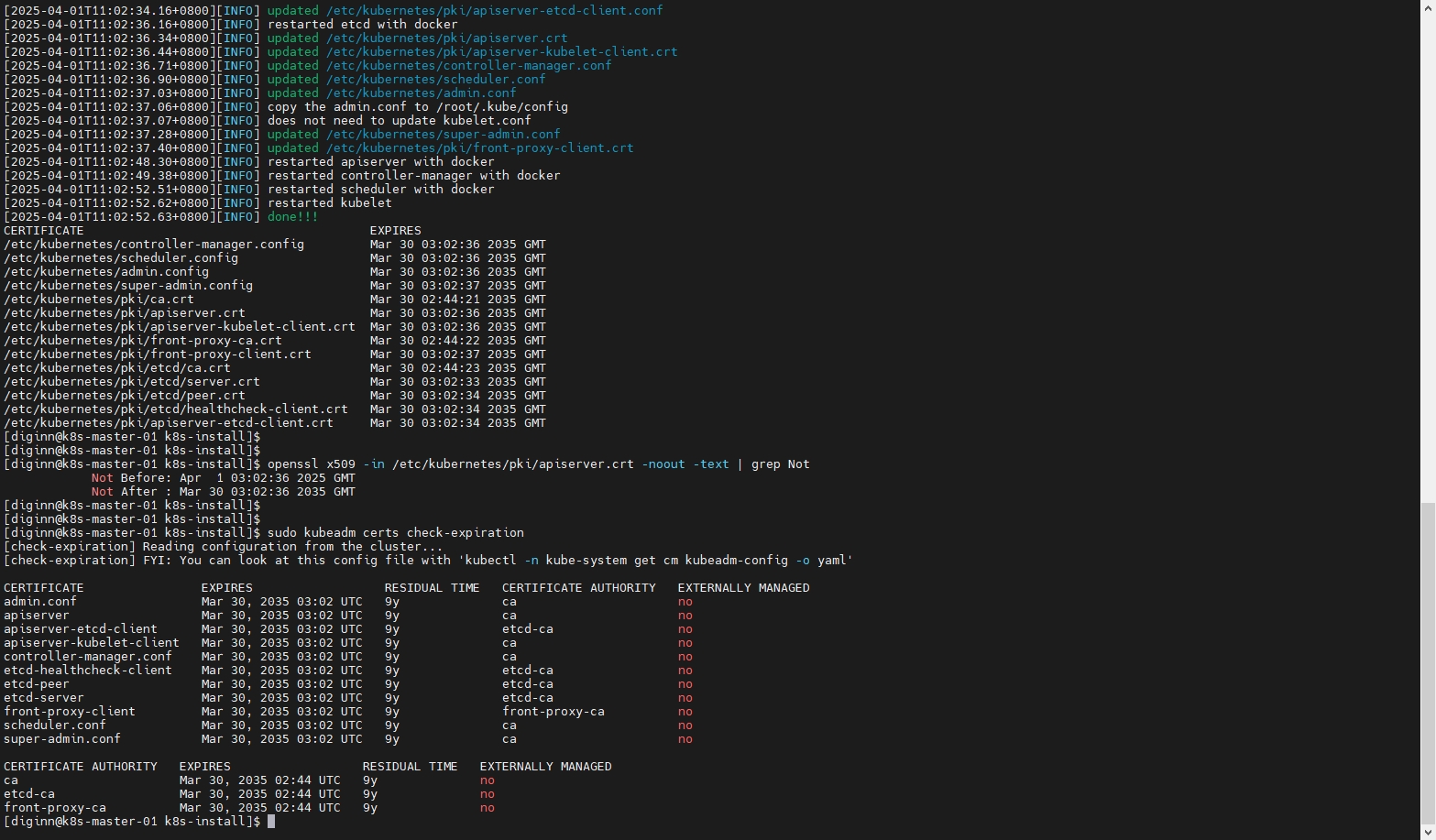1436x840 pixels.
Task: Click the 'RESIDUAL TIME' header in the certificate authority table
Action: (410, 767)
